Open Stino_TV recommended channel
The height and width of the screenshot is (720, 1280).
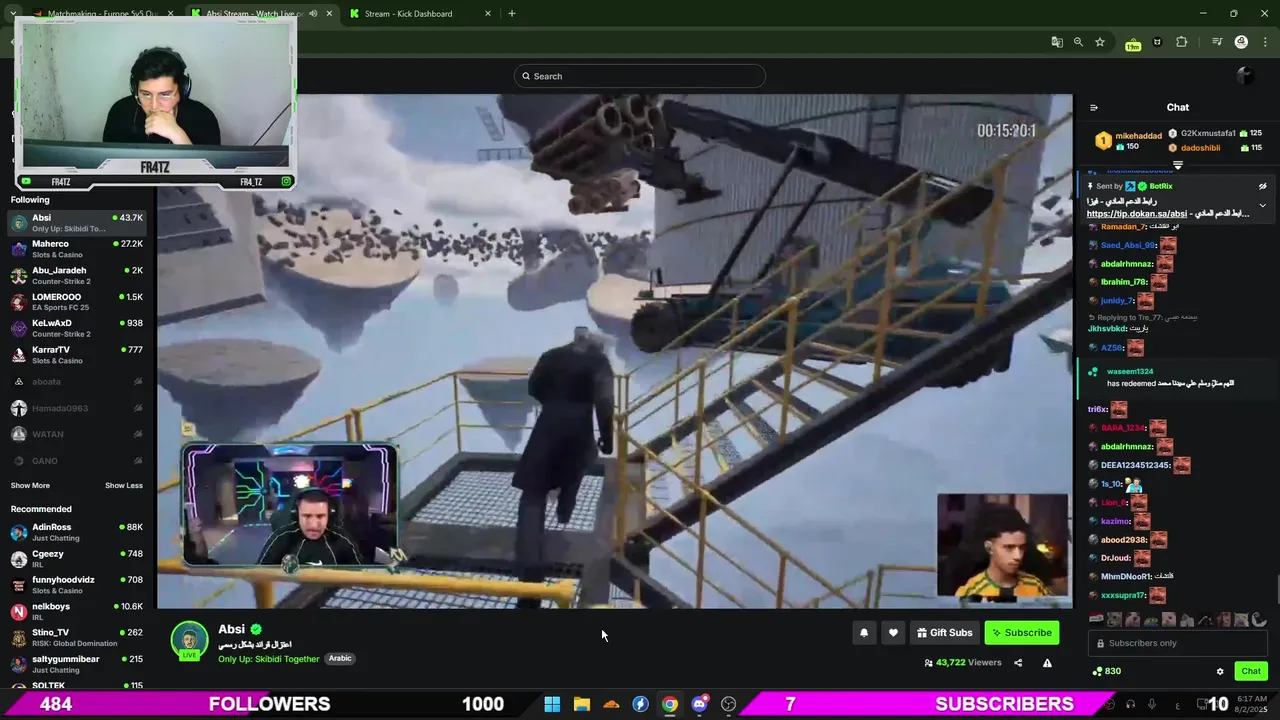[78, 638]
